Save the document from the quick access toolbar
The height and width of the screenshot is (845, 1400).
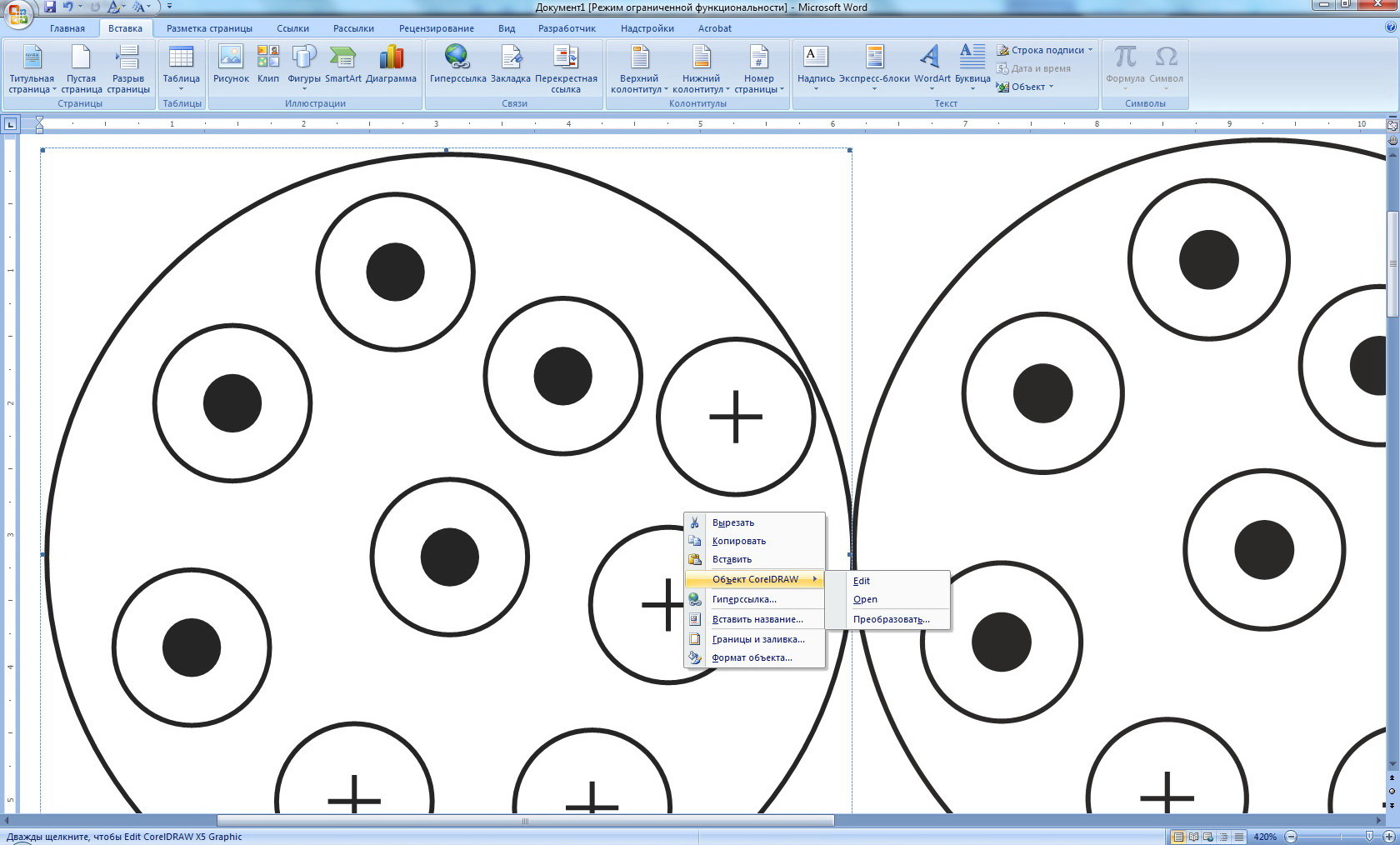pyautogui.click(x=50, y=7)
